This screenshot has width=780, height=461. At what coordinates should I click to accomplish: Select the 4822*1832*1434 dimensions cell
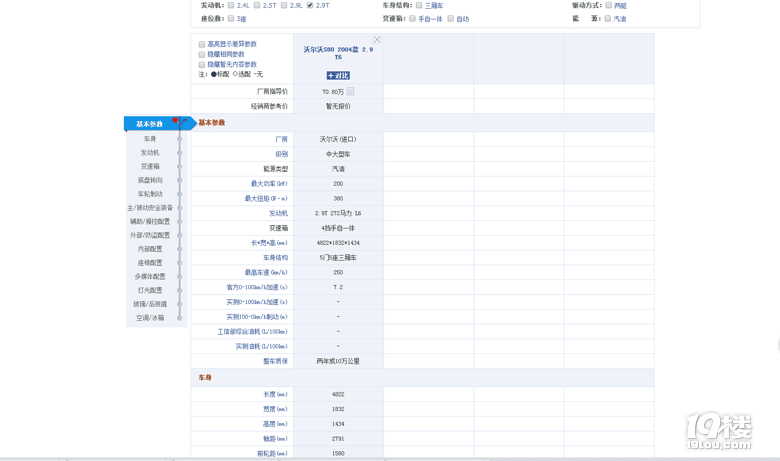point(338,243)
